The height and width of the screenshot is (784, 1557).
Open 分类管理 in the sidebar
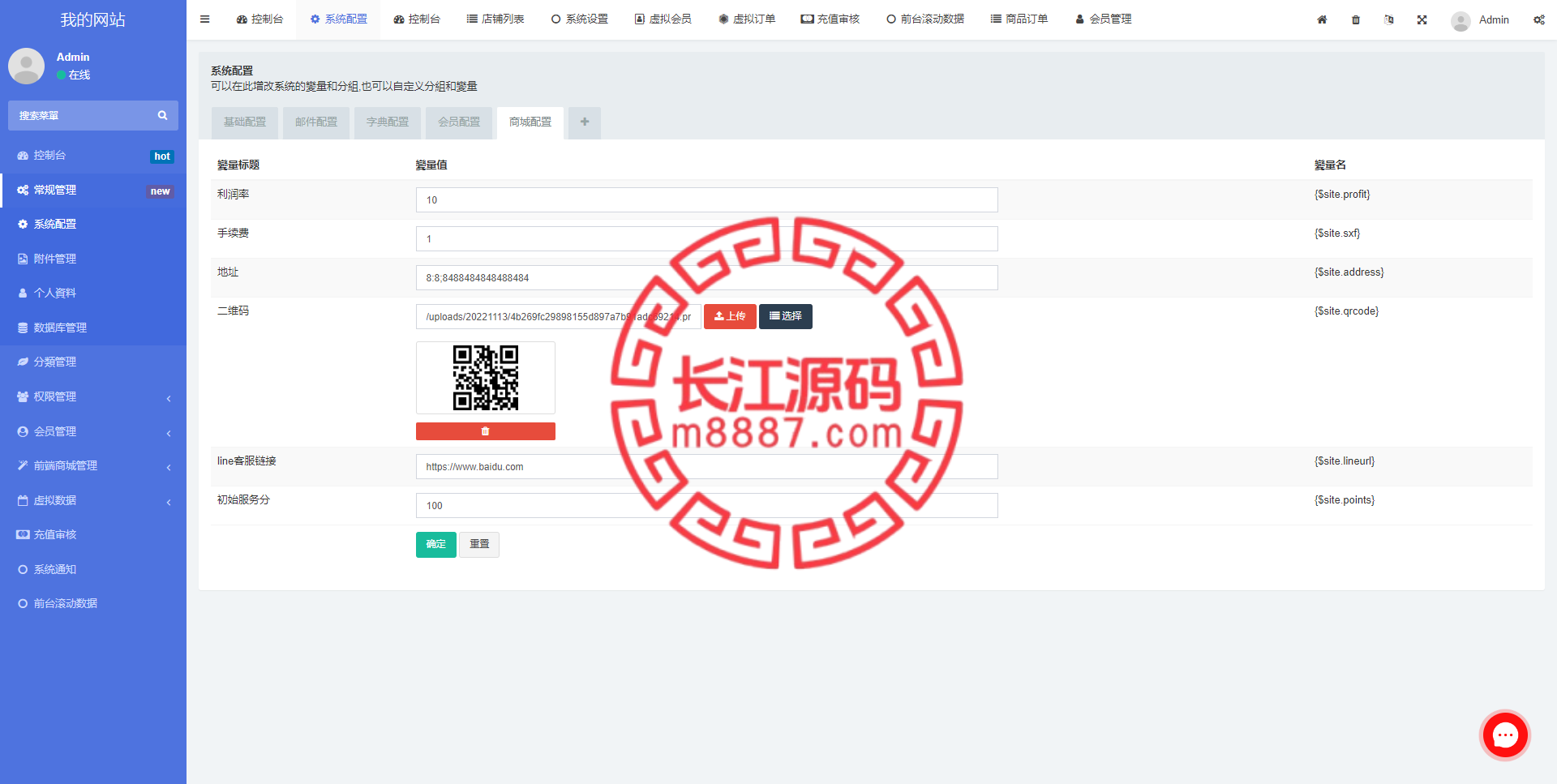click(x=93, y=362)
